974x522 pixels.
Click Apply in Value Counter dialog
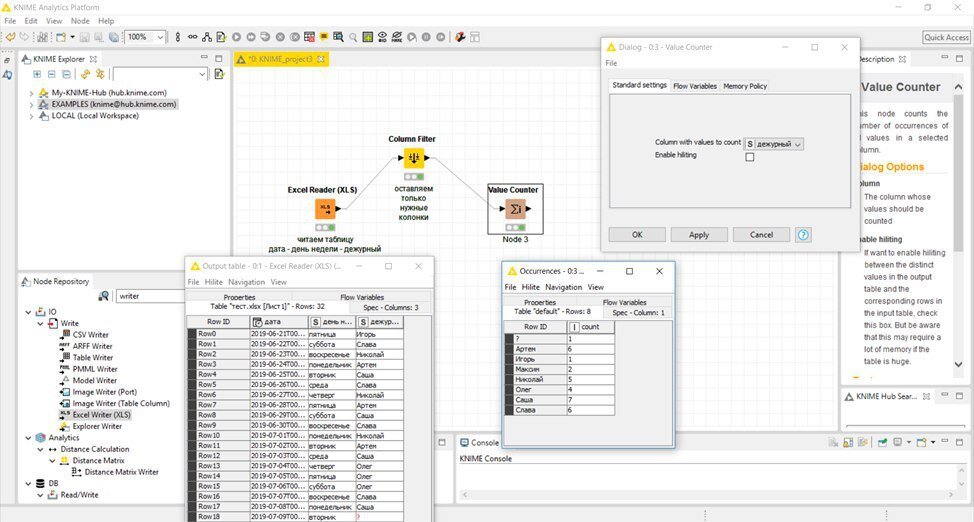[x=699, y=235]
